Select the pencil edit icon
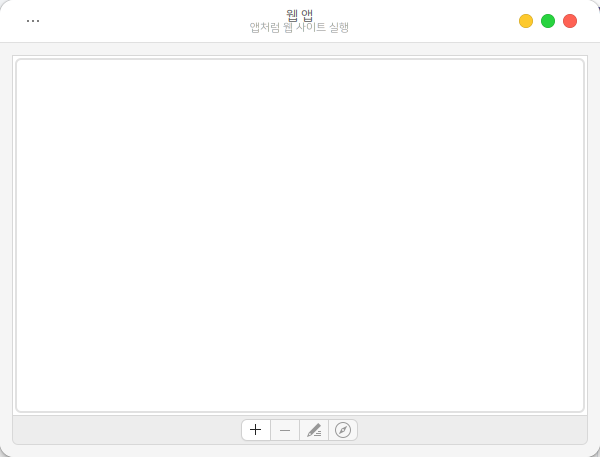 click(x=314, y=430)
